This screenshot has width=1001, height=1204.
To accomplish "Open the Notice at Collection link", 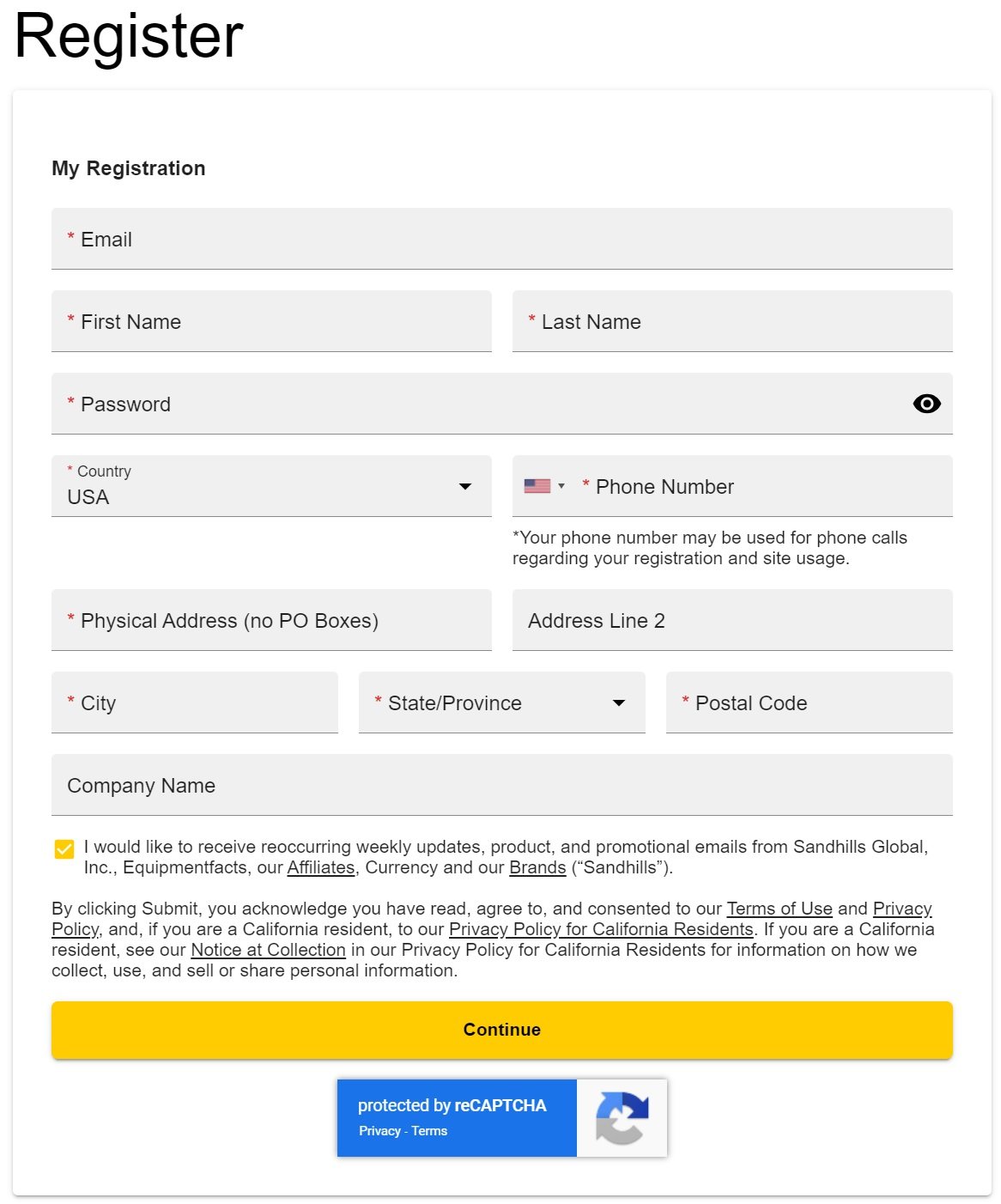I will pyautogui.click(x=268, y=950).
